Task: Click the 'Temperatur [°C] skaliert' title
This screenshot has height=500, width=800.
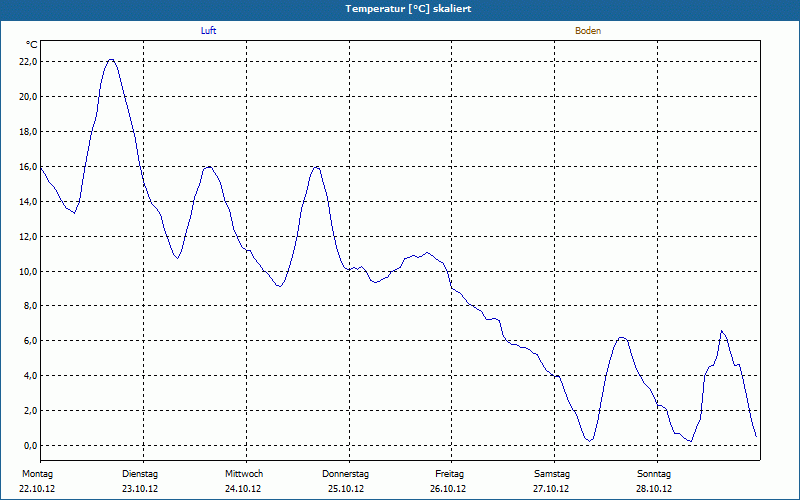Action: 408,9
